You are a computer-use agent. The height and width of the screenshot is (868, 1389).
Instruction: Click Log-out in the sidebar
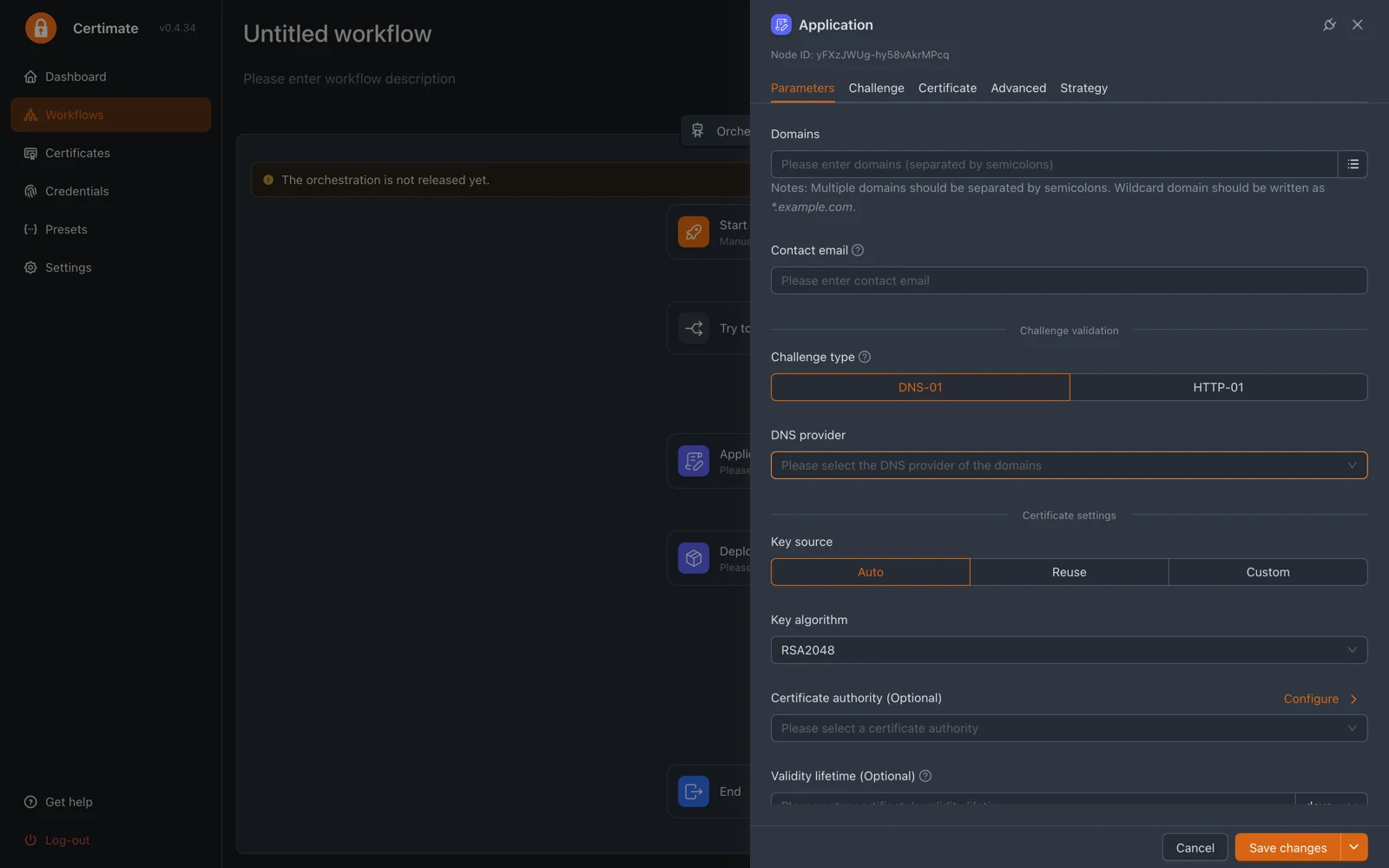[110, 840]
